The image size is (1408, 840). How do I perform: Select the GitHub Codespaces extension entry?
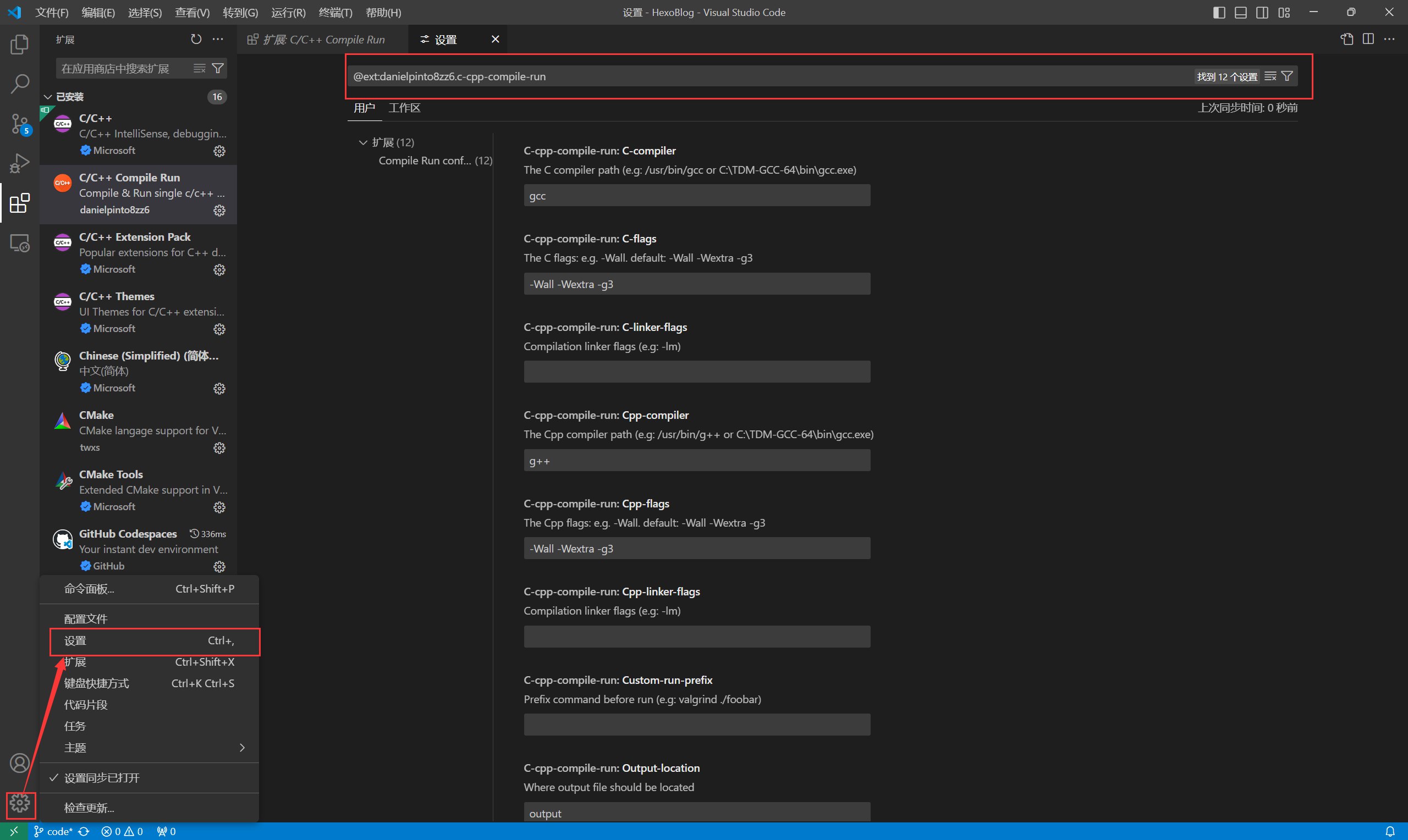[x=138, y=550]
